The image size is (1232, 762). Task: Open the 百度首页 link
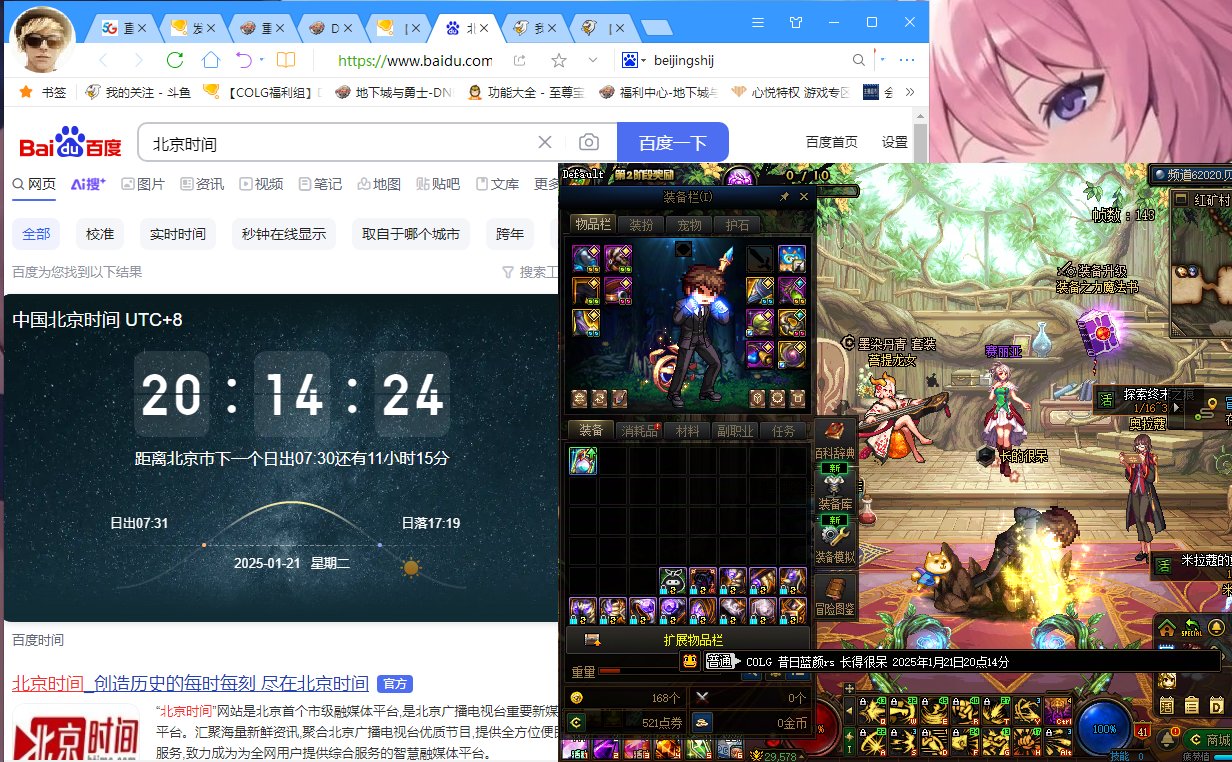point(832,143)
